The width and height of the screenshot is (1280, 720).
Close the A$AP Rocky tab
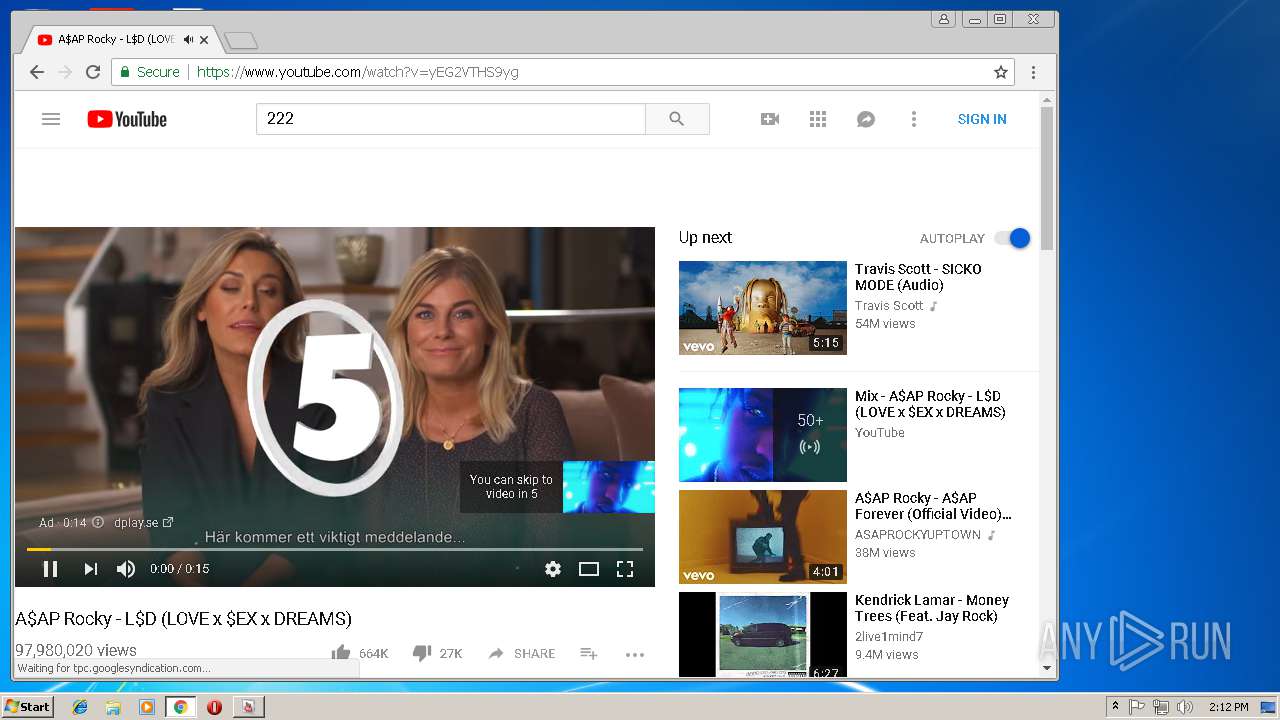(204, 40)
